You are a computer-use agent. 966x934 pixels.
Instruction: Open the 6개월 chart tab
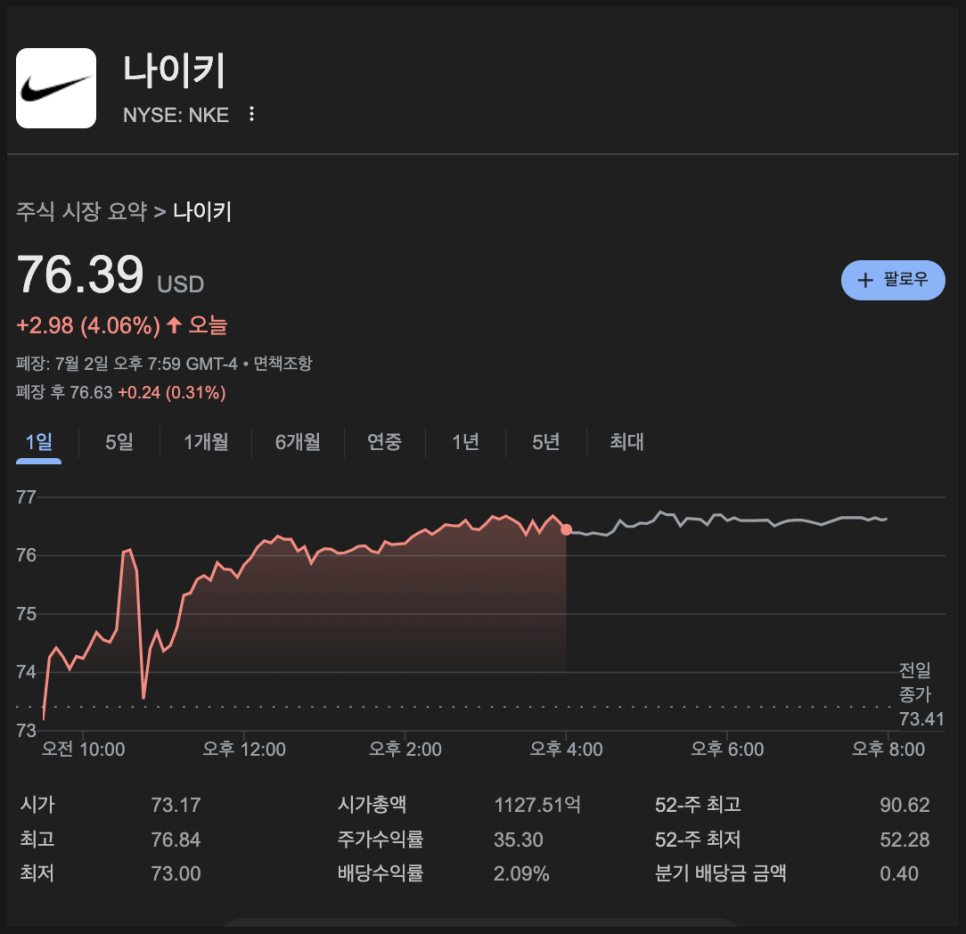[298, 442]
